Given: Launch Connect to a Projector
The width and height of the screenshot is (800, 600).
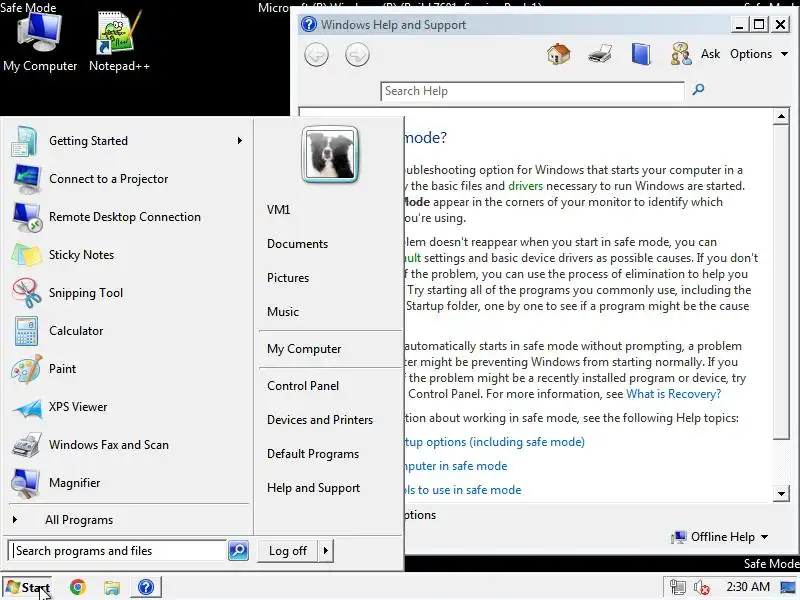Looking at the screenshot, I should tap(127, 179).
